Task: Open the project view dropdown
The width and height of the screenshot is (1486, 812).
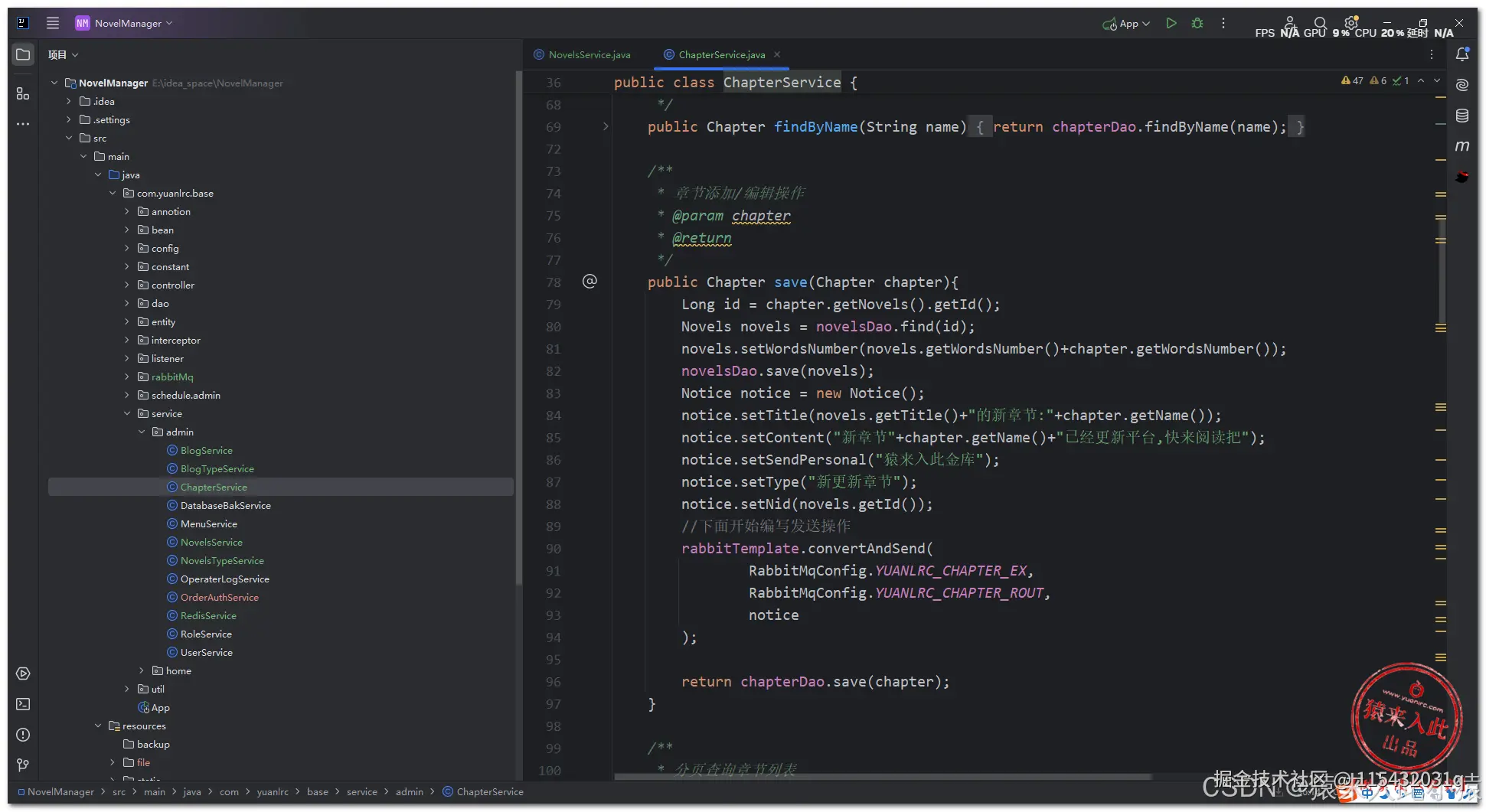Action: (x=64, y=55)
